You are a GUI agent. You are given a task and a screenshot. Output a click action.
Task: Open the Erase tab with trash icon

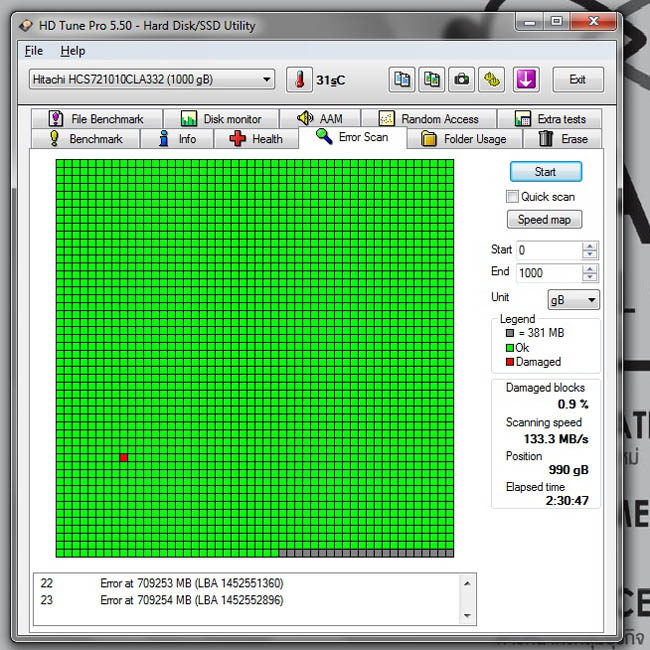pos(563,138)
